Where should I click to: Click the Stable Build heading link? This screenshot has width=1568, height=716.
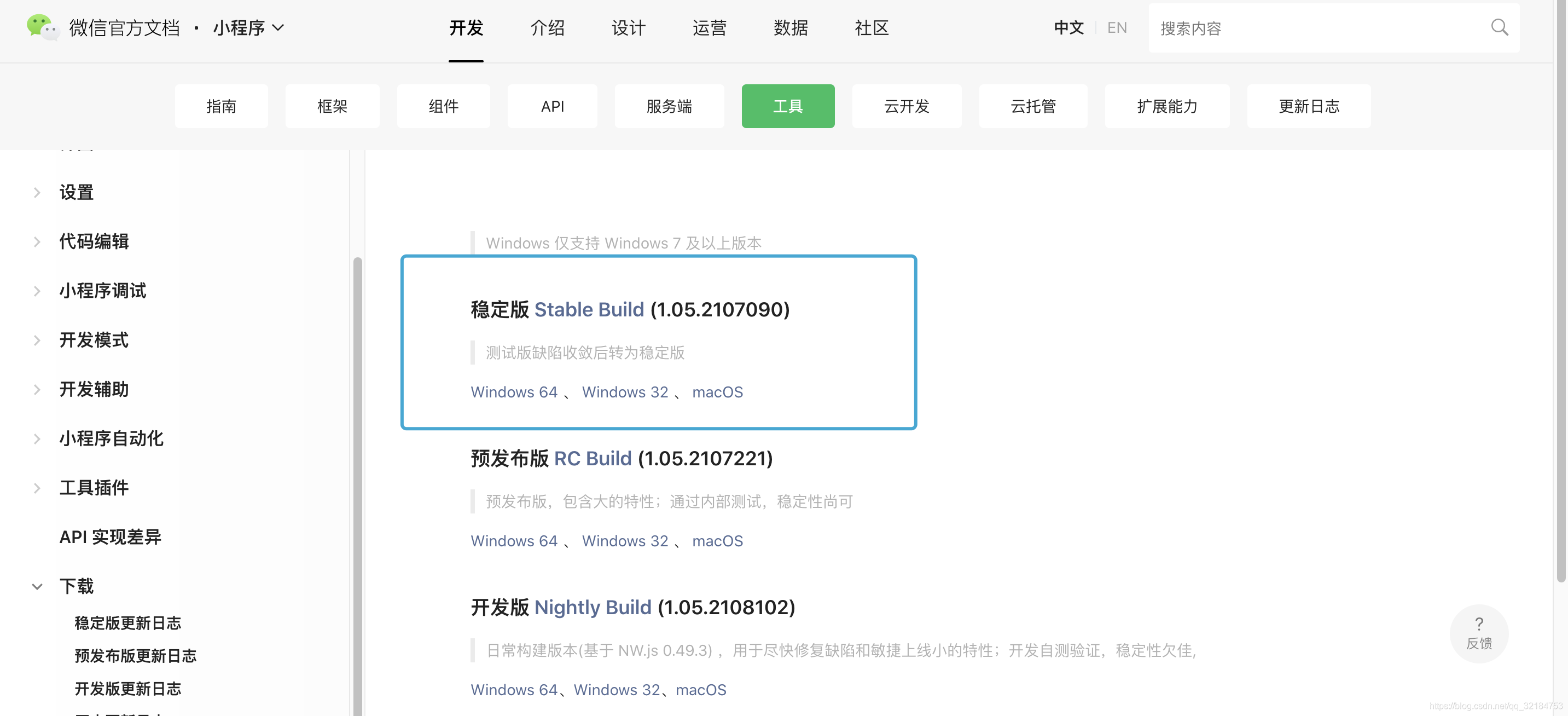click(589, 309)
